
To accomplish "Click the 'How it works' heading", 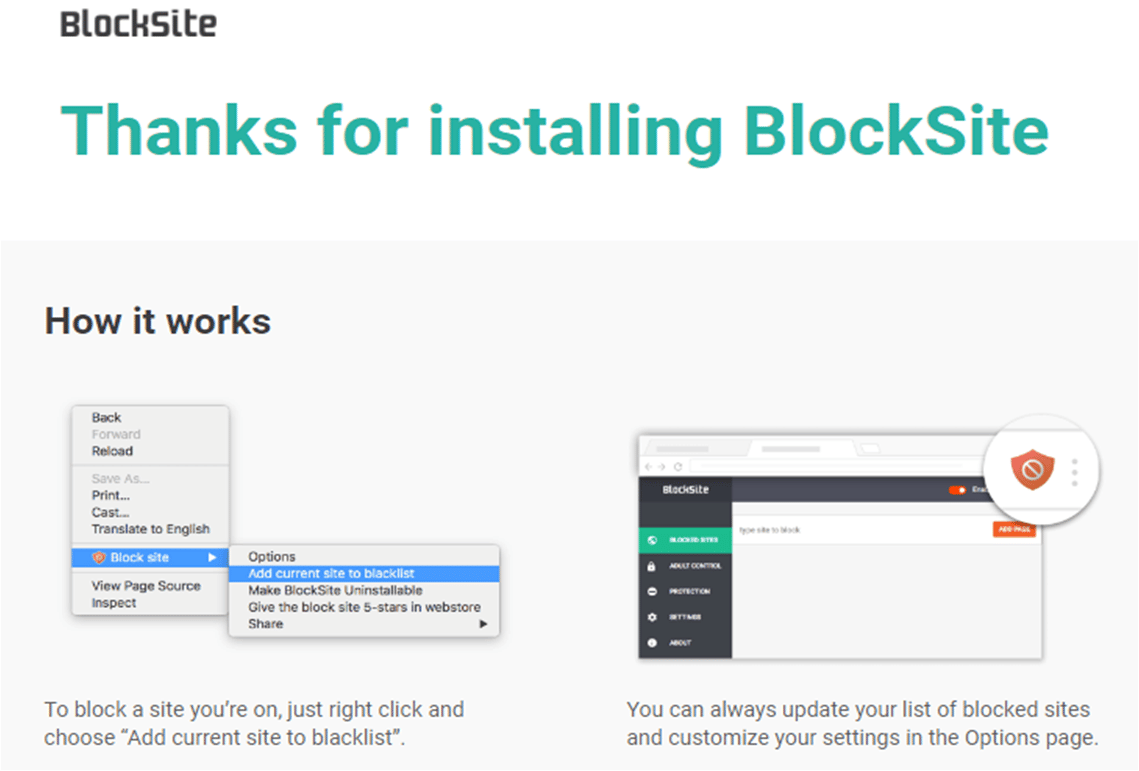I will point(158,321).
